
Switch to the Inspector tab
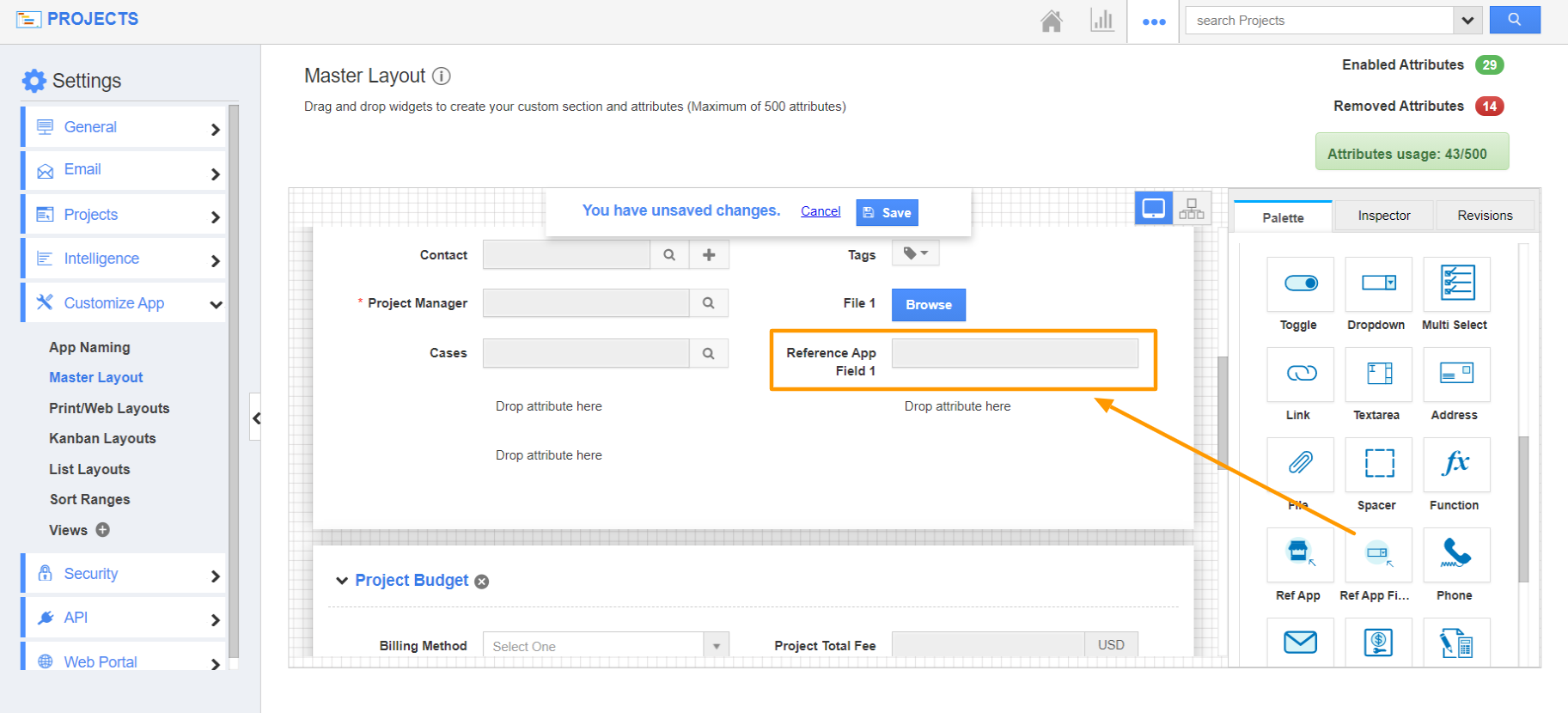[1384, 216]
